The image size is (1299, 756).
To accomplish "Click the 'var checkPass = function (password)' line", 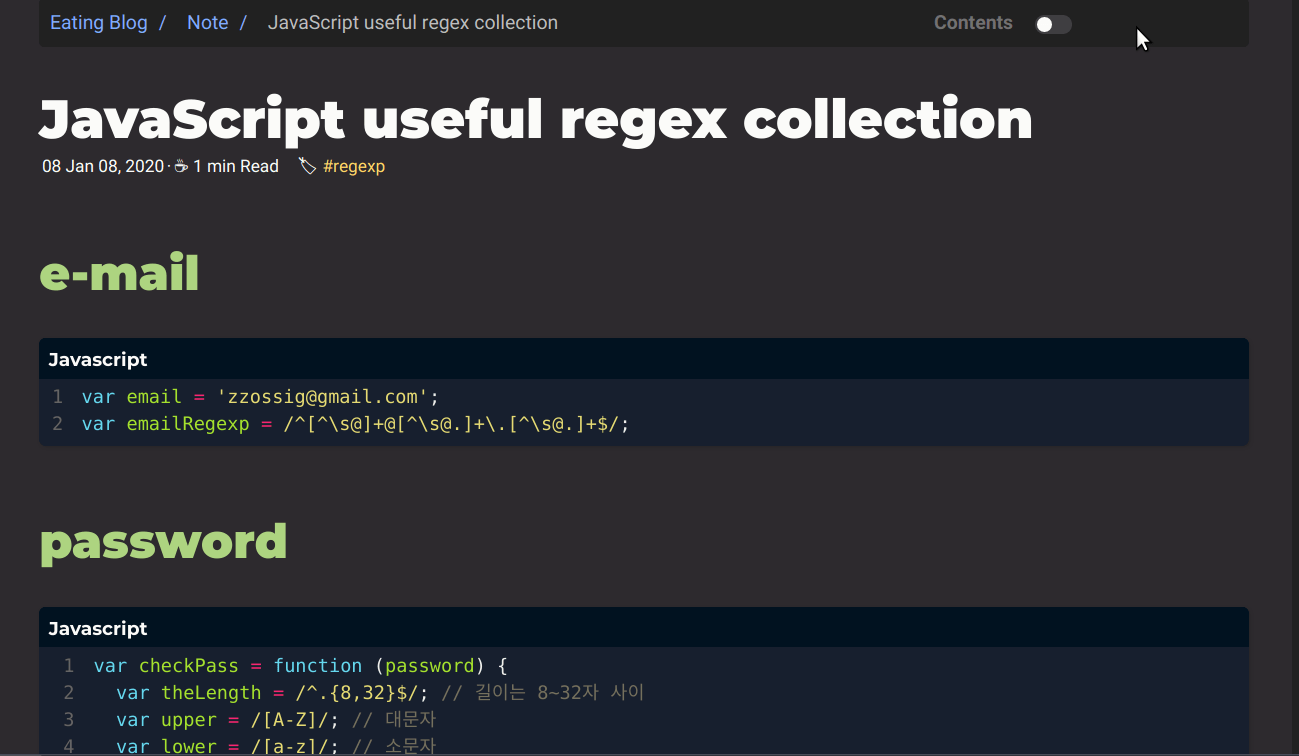I will [x=301, y=666].
